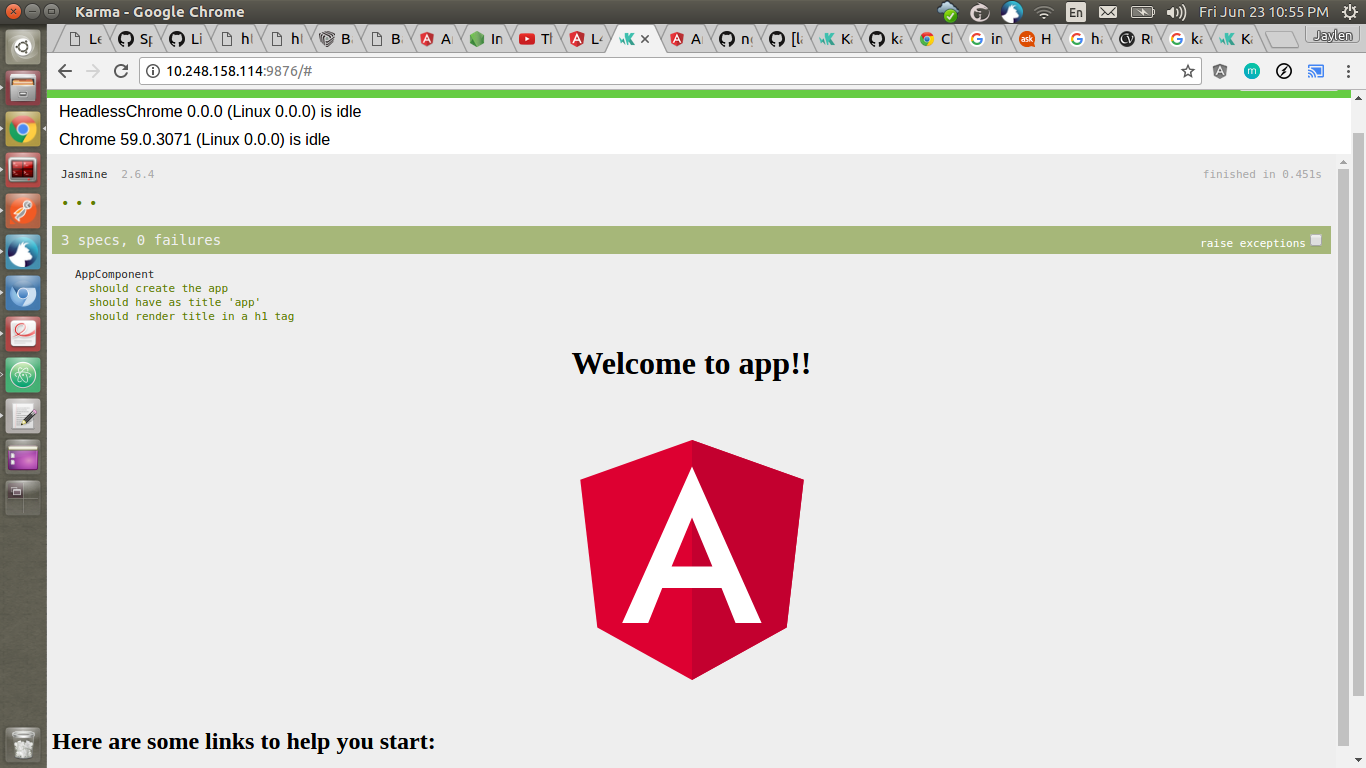Open the volume speaker indicator
This screenshot has width=1366, height=768.
pos(1177,12)
